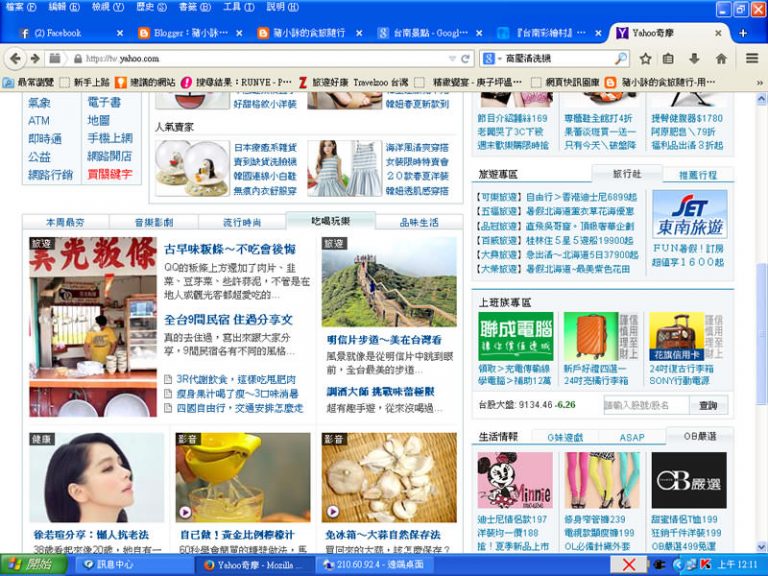The height and width of the screenshot is (576, 768).
Task: Open a new tab with the plus button
Action: (x=742, y=33)
